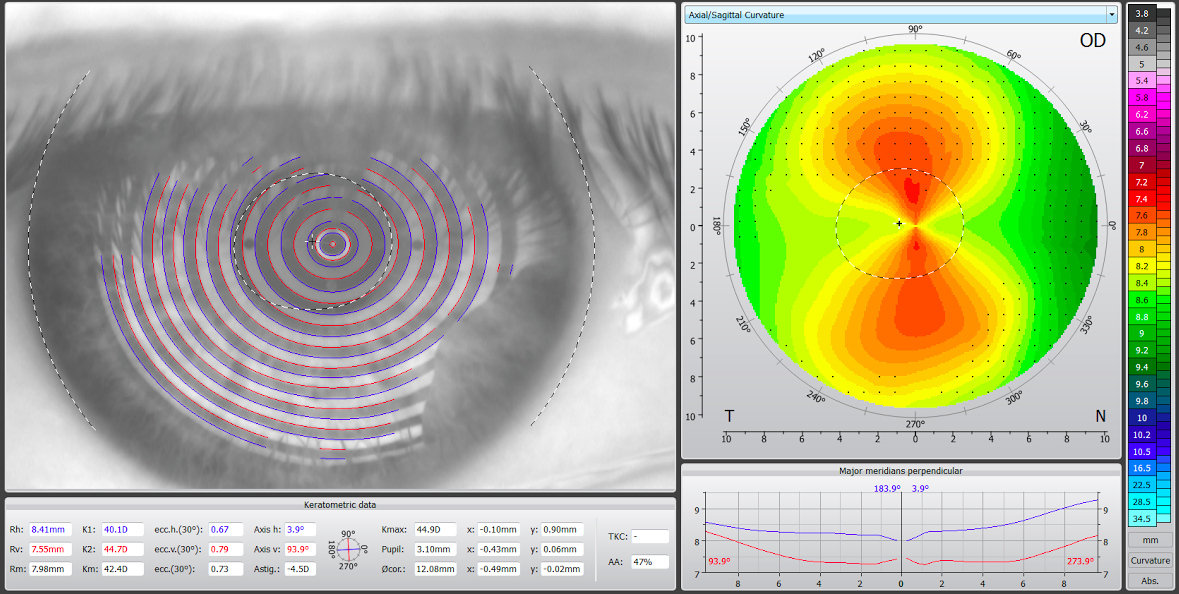
Task: Click the Pupil y value 0.06mm
Action: (x=561, y=549)
